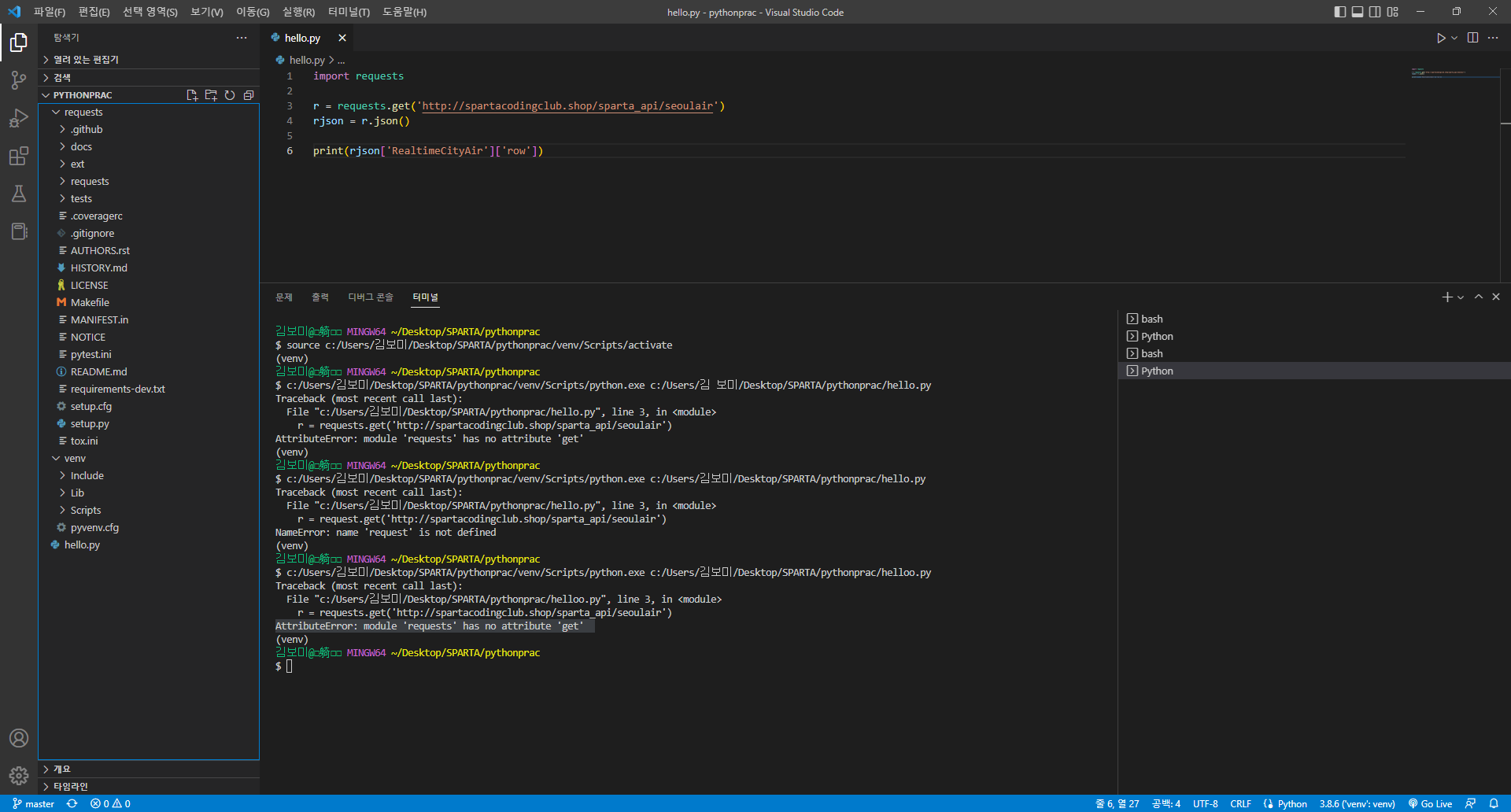This screenshot has width=1511, height=812.
Task: Place cursor in terminal prompt
Action: (289, 666)
